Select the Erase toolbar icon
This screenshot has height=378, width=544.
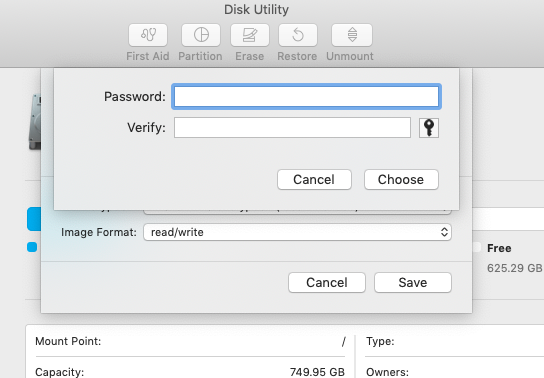[250, 35]
